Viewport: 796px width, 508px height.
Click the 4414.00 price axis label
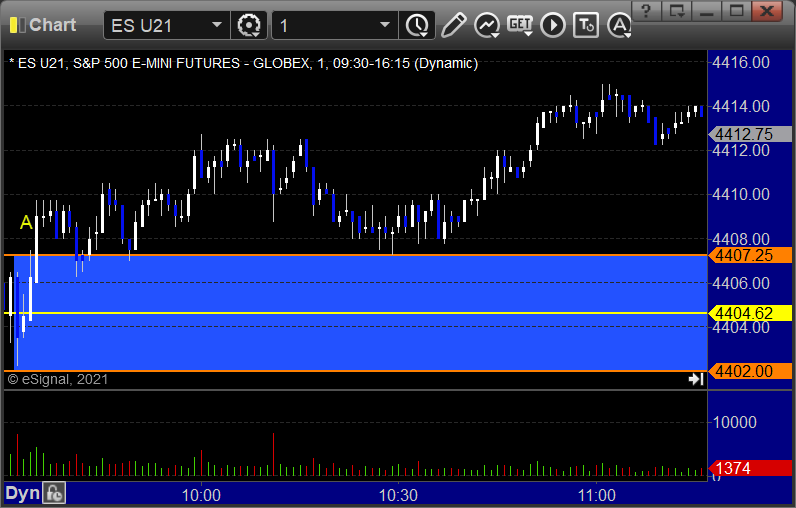pos(741,107)
